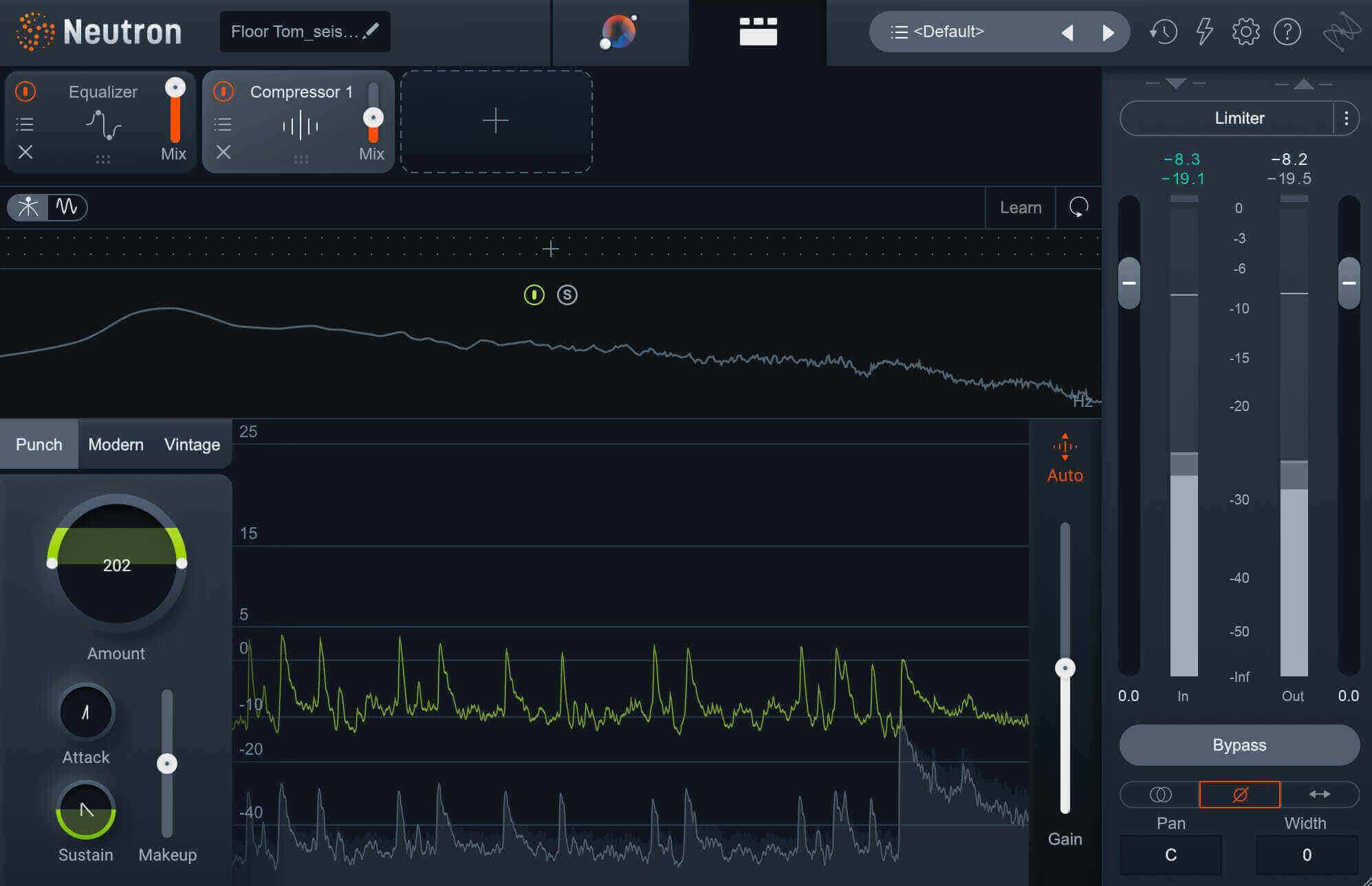Click the Gain slider handle
The image size is (1372, 886).
coord(1065,667)
